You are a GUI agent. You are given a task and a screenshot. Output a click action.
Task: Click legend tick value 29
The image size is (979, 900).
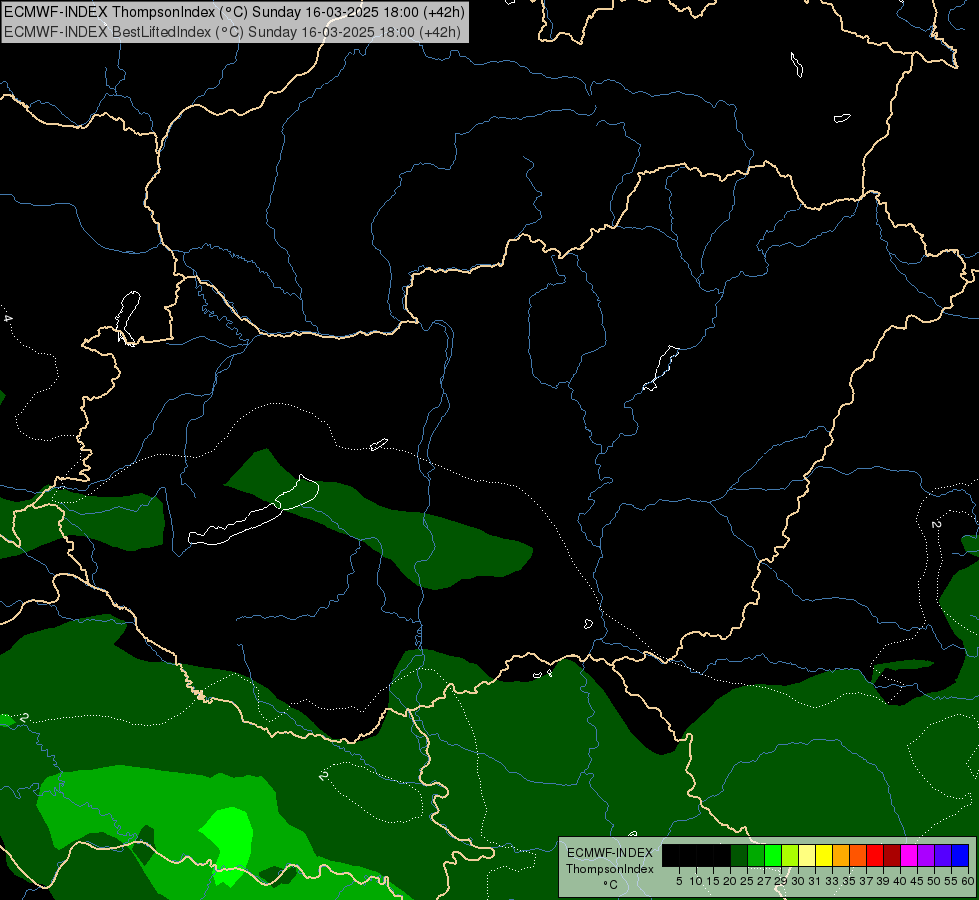(x=781, y=881)
